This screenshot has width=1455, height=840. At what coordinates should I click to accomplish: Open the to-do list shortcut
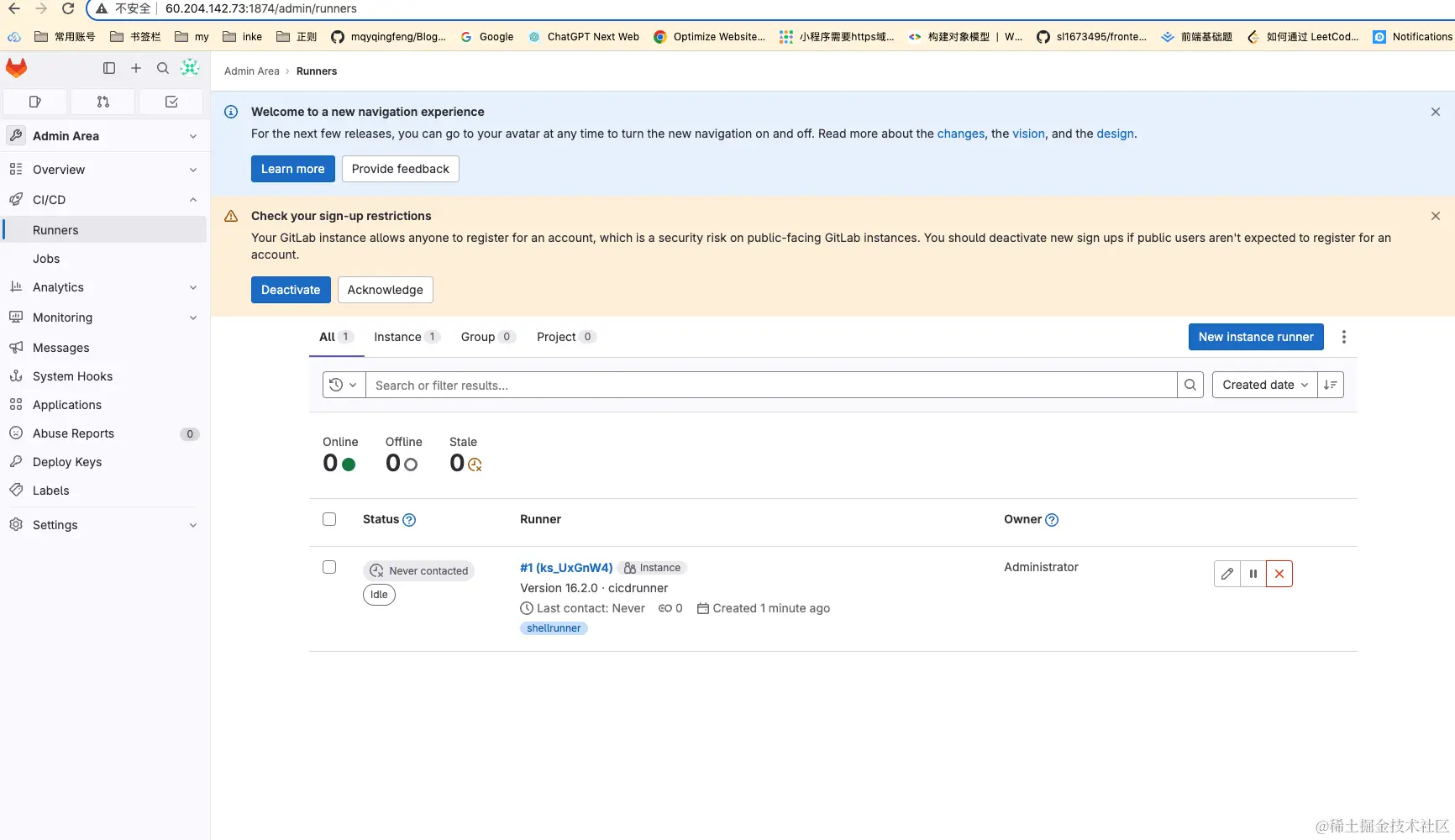pyautogui.click(x=171, y=102)
